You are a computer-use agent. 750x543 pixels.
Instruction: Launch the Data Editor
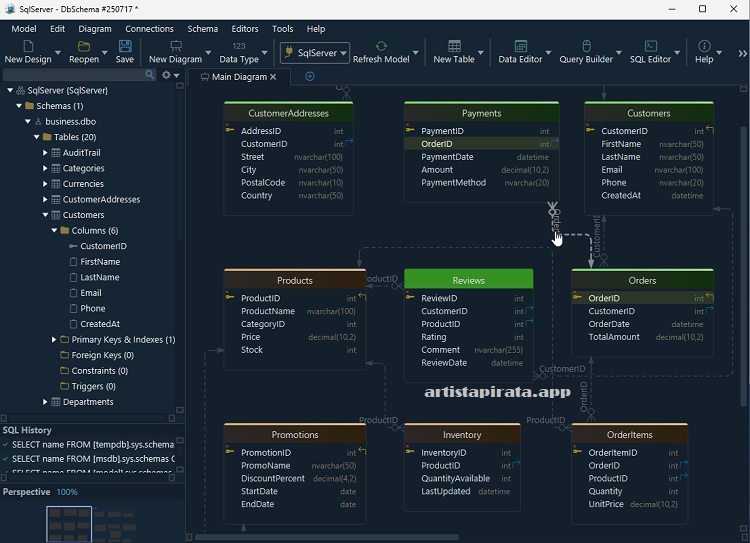[520, 46]
